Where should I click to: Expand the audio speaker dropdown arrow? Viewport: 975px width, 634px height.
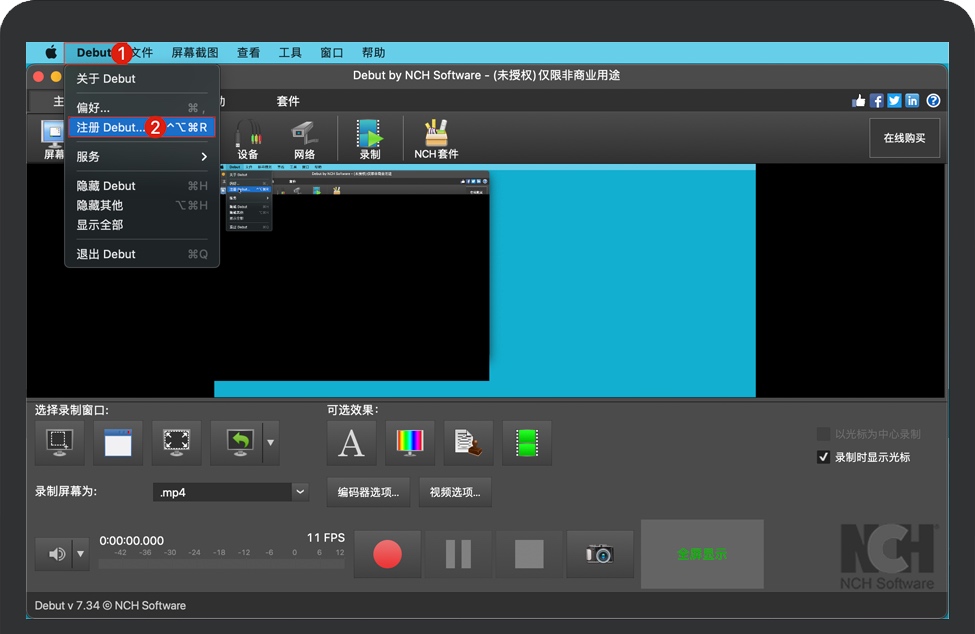[80, 553]
